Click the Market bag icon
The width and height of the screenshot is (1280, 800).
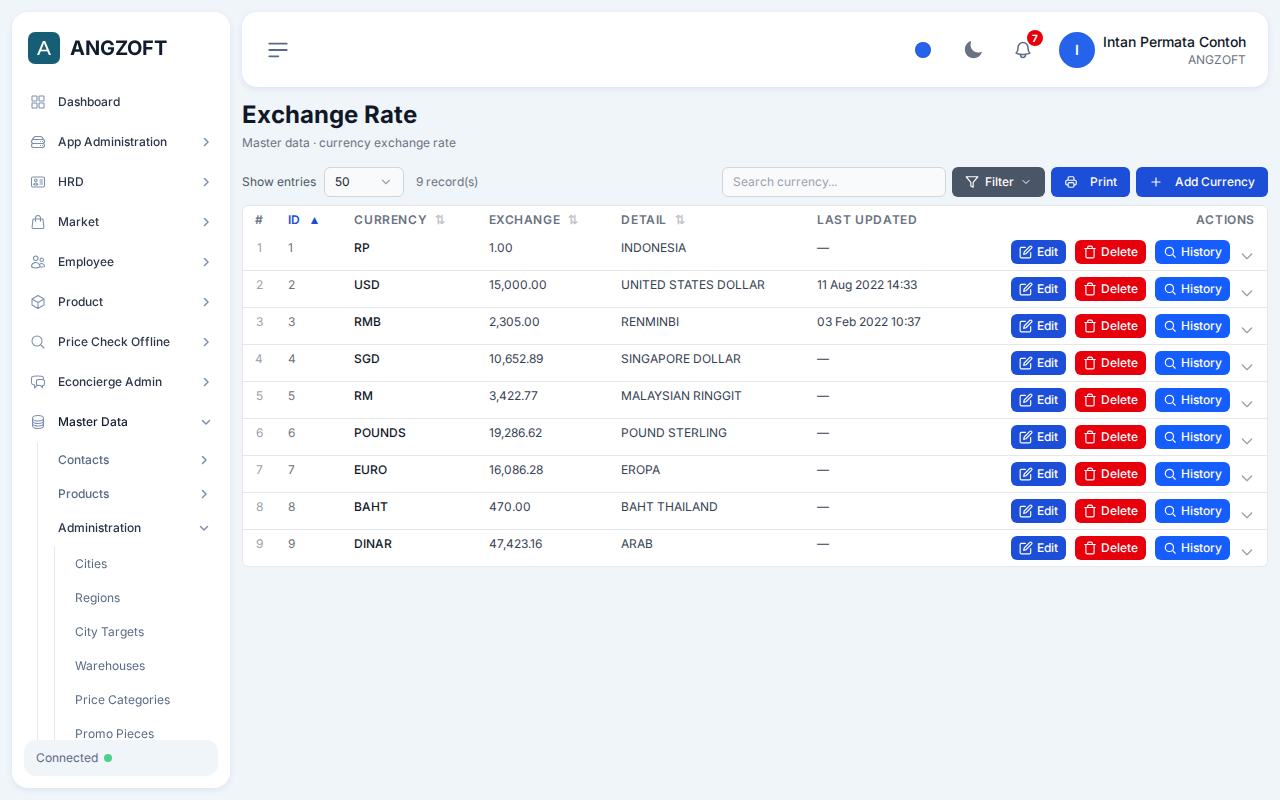tap(38, 222)
